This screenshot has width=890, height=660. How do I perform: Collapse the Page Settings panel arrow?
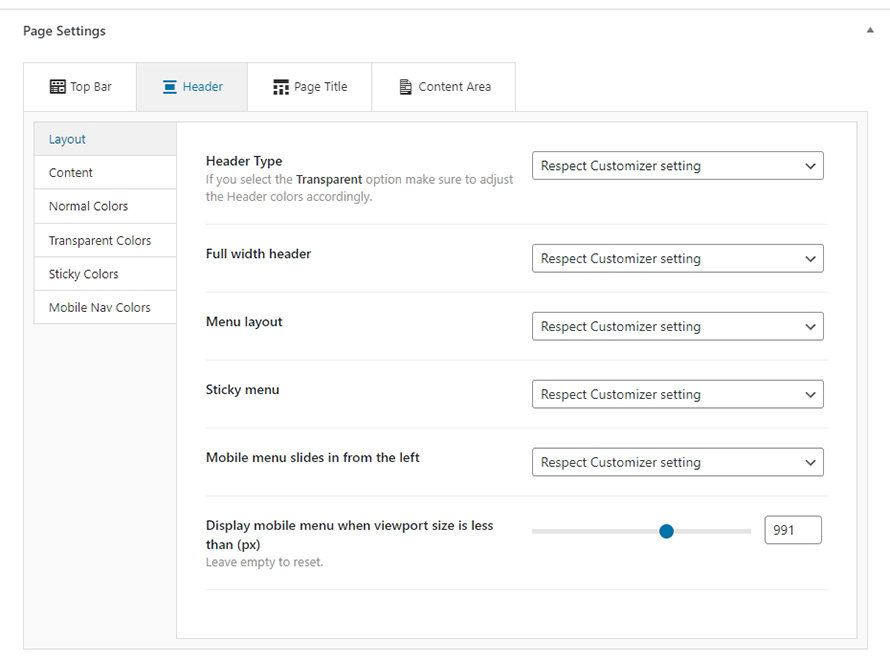click(870, 31)
